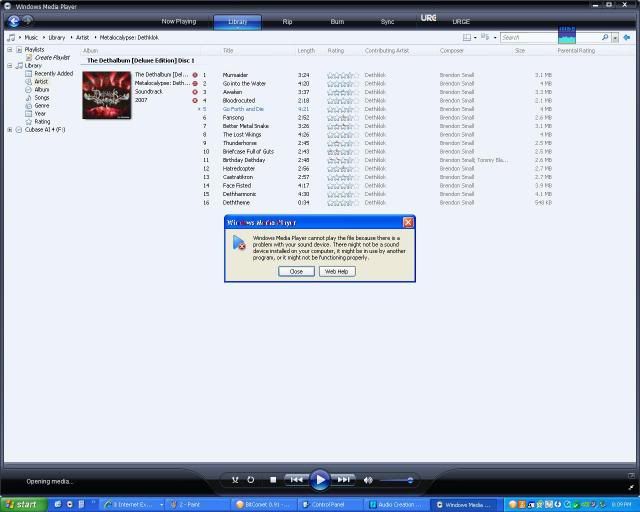Select the track Thunderhorse
This screenshot has width=640, height=512.
pos(240,143)
